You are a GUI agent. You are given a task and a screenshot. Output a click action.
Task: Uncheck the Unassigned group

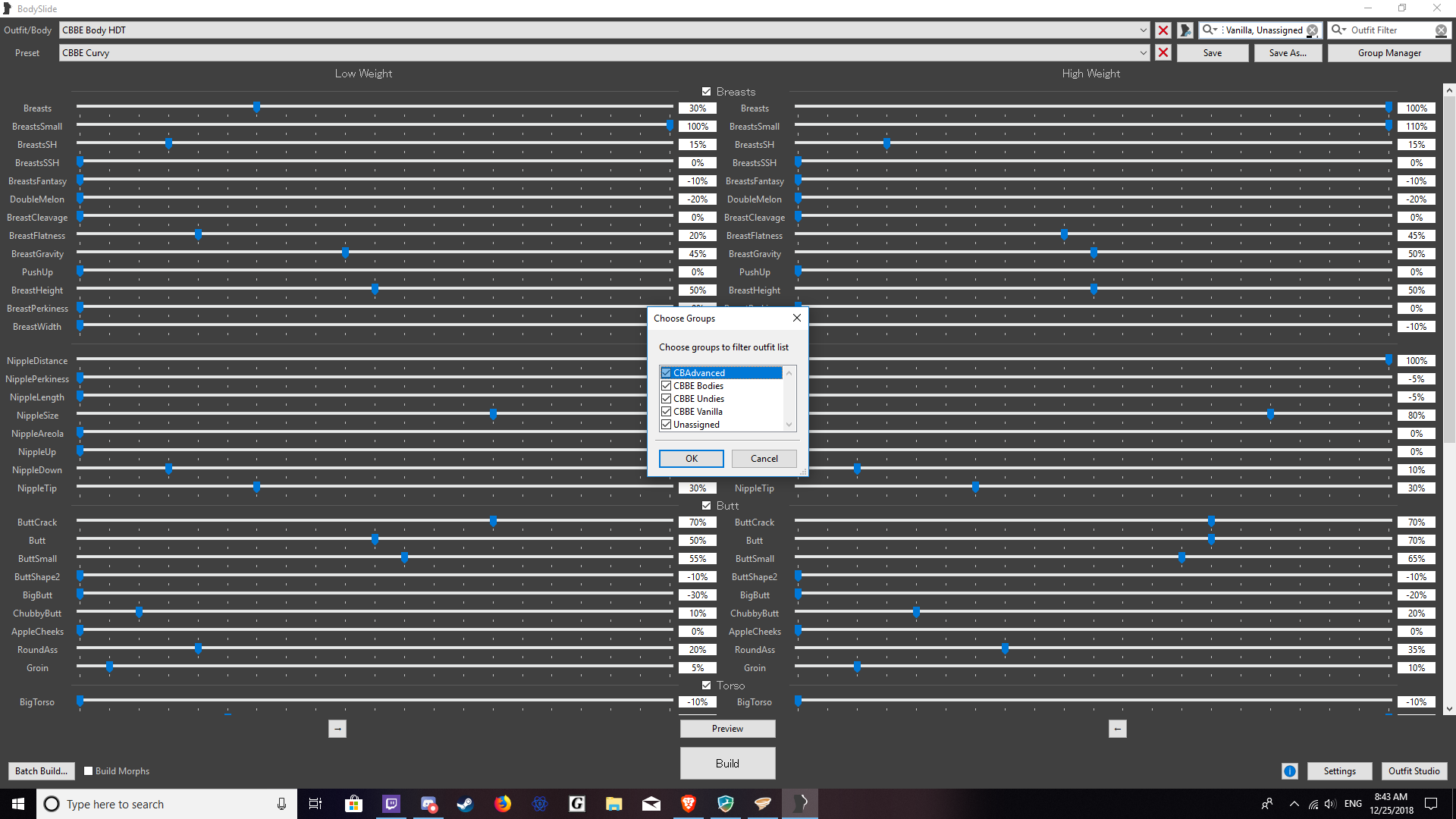pyautogui.click(x=667, y=425)
